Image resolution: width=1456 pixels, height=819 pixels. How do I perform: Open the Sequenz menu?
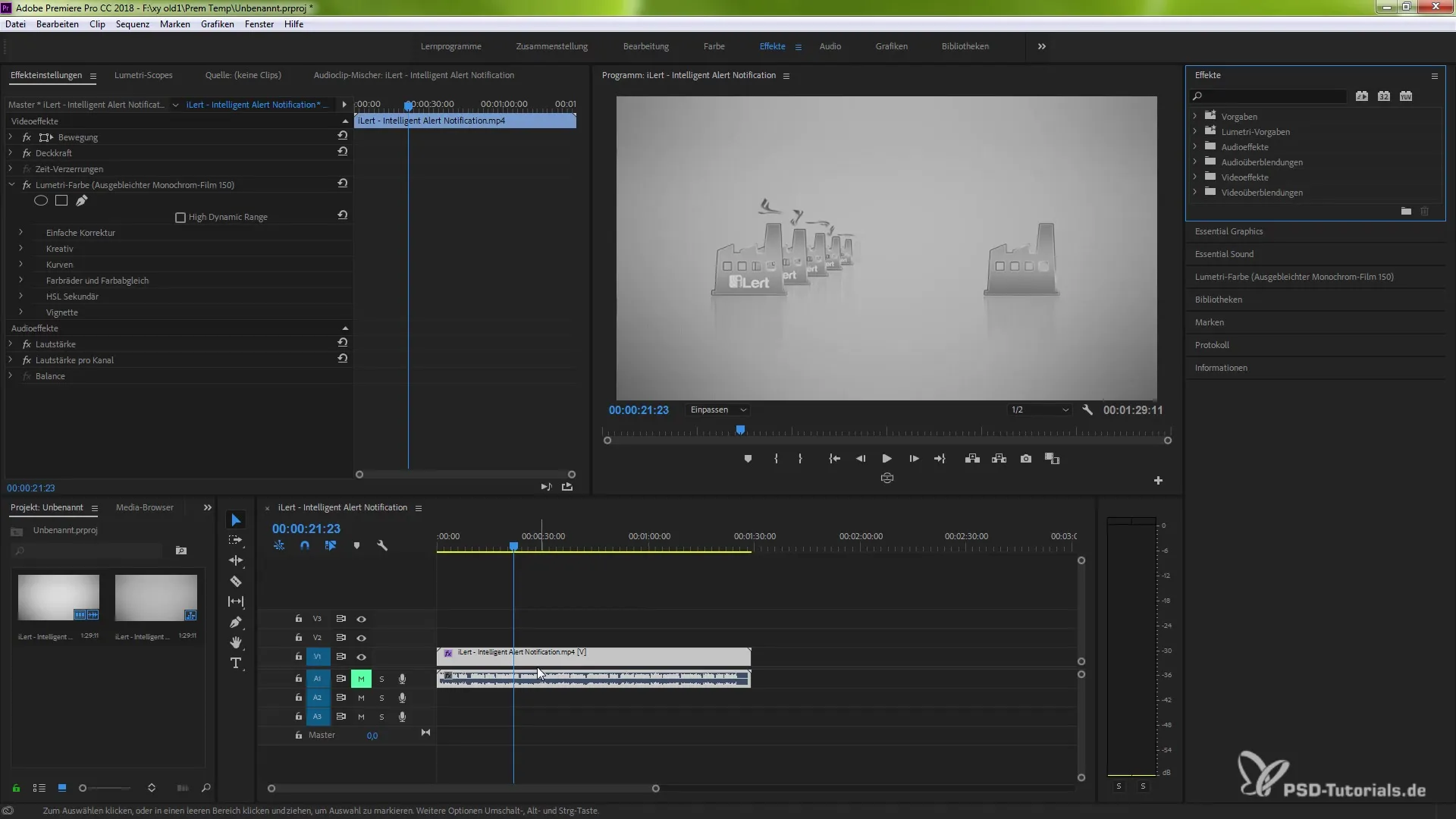point(133,24)
